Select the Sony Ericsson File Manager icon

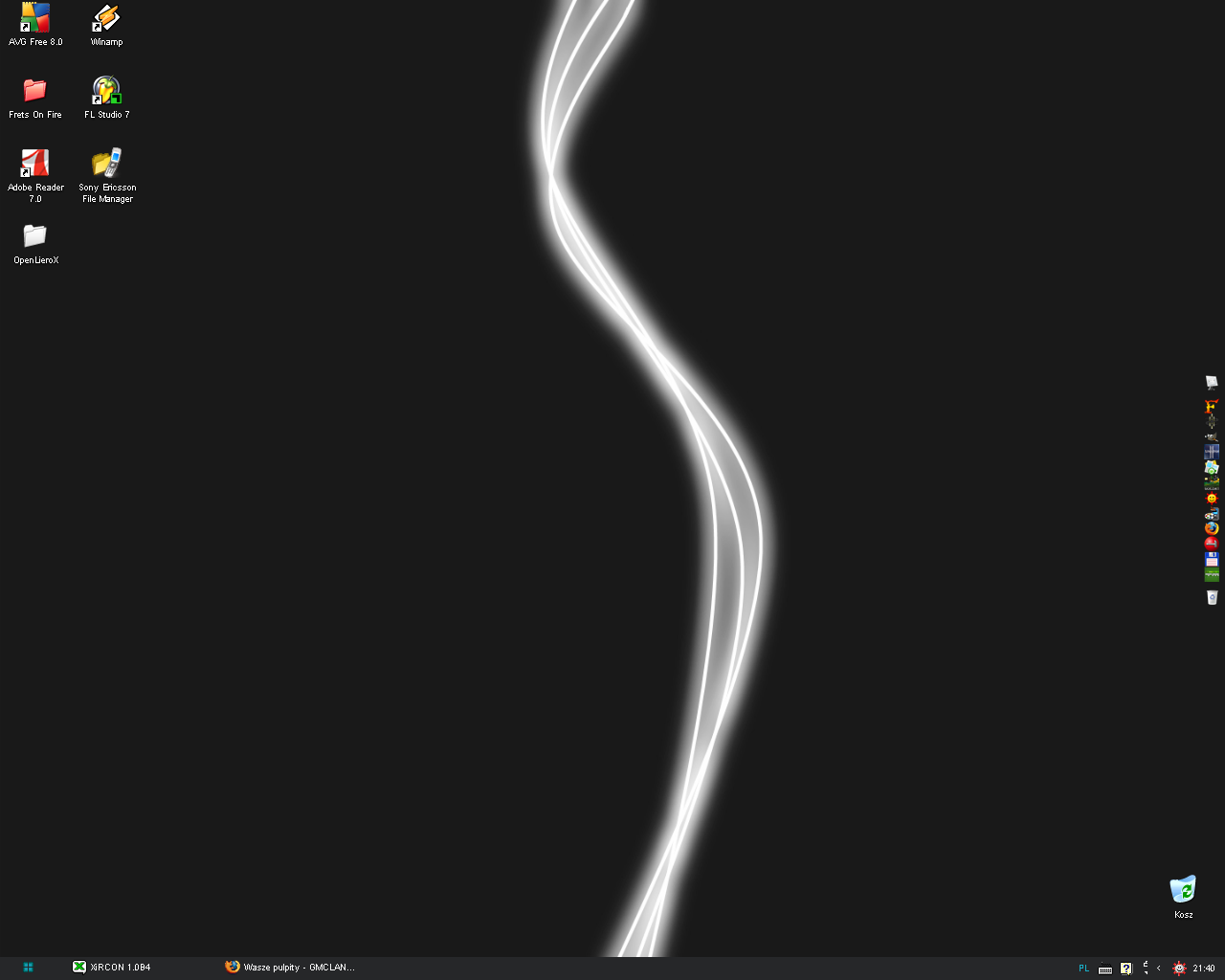click(x=106, y=164)
